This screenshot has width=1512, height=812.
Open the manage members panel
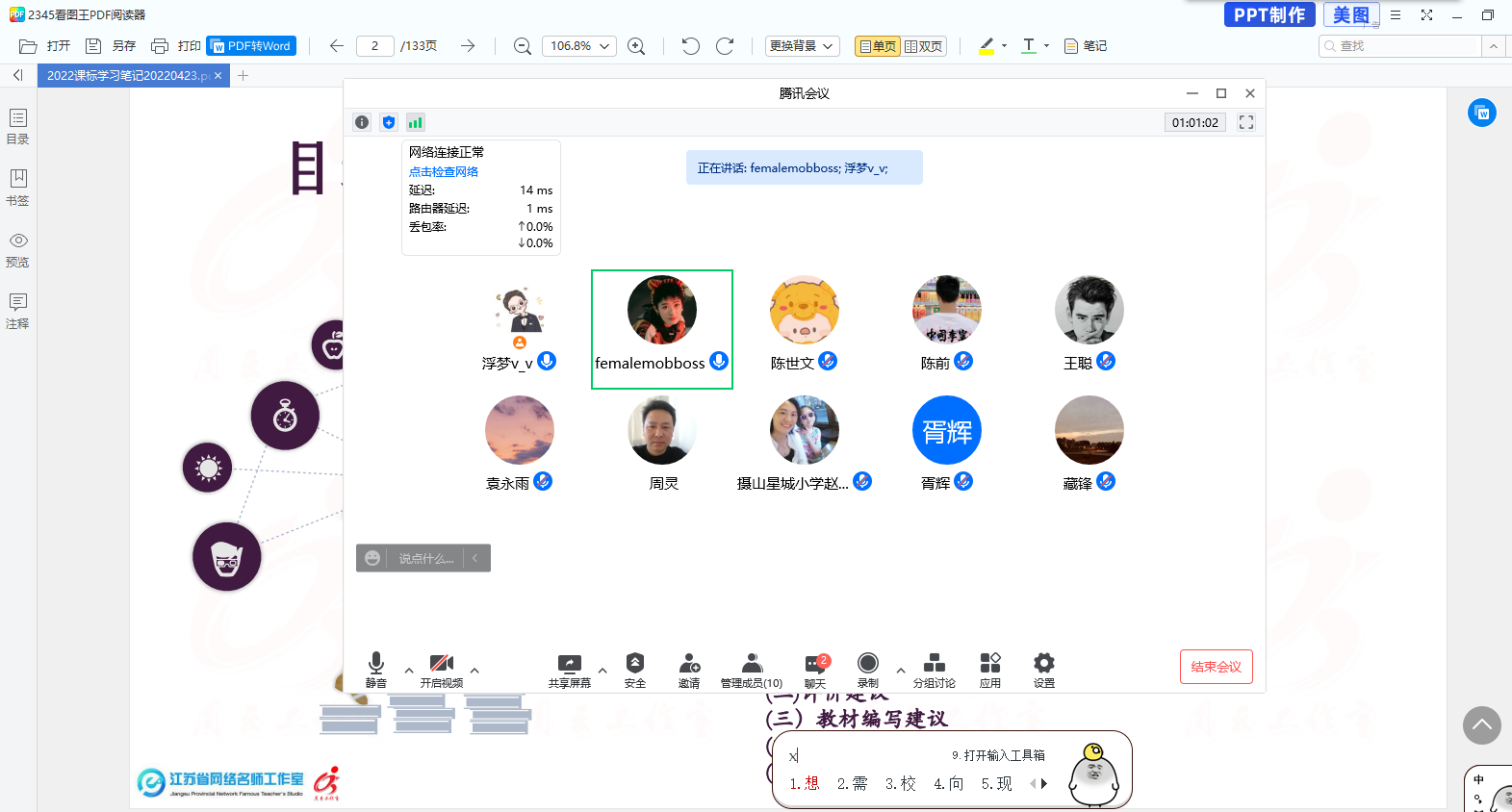click(752, 664)
